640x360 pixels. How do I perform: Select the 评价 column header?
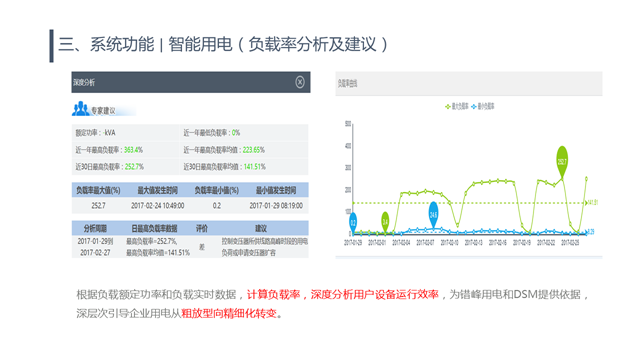click(x=202, y=228)
